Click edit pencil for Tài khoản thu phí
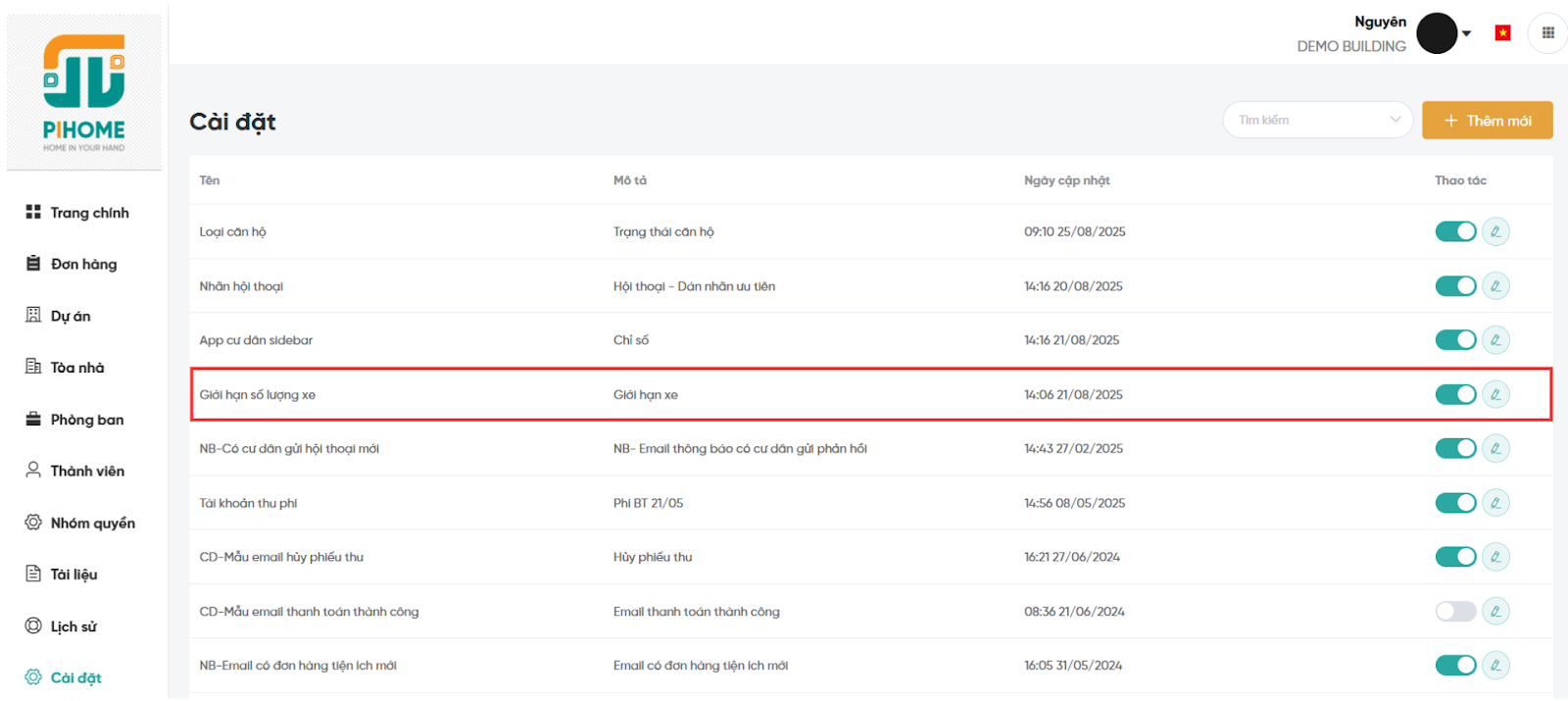 1495,503
